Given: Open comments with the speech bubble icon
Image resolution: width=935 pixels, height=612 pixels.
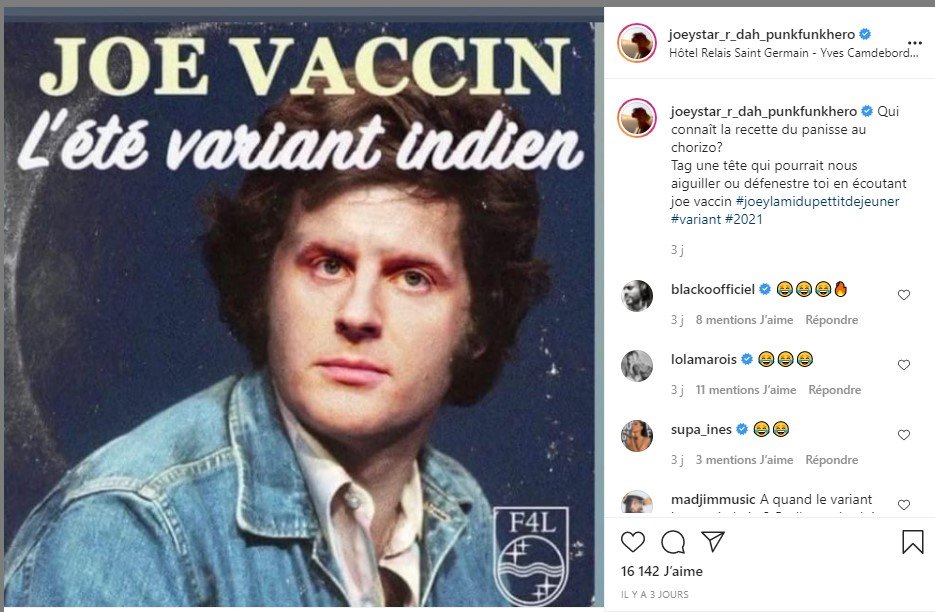Looking at the screenshot, I should coord(673,542).
